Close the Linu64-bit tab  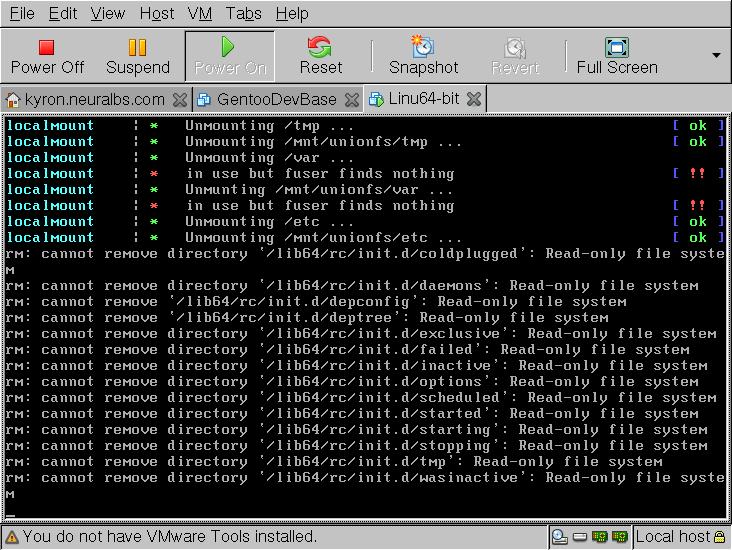click(474, 99)
